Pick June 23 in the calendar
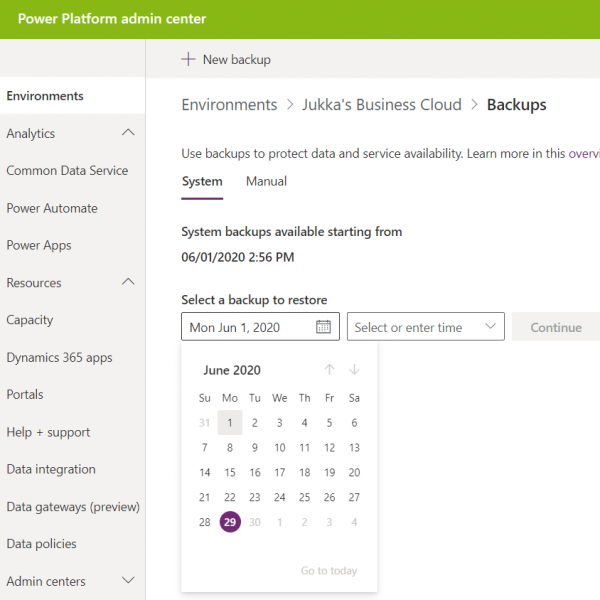600x600 pixels. pos(255,497)
